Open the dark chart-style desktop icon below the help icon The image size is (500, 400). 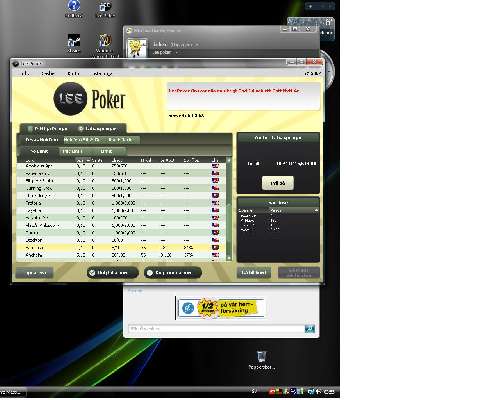tap(74, 40)
